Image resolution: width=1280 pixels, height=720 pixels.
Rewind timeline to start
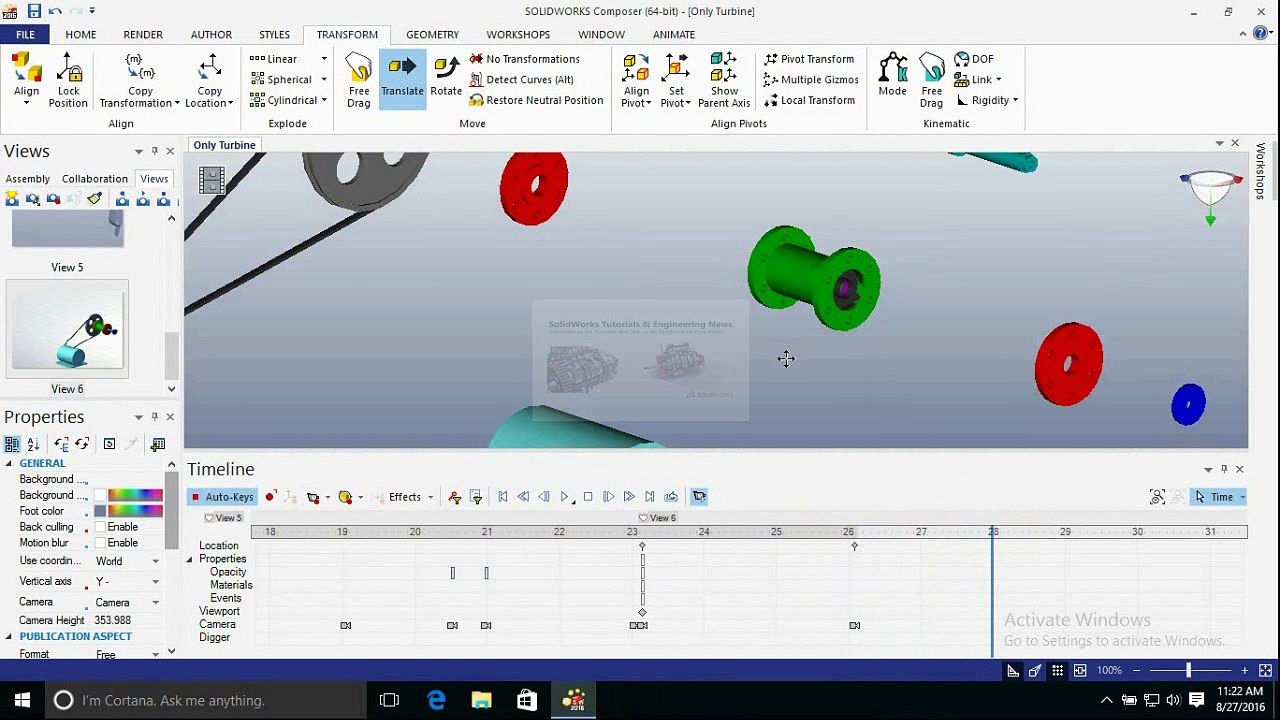coord(503,497)
